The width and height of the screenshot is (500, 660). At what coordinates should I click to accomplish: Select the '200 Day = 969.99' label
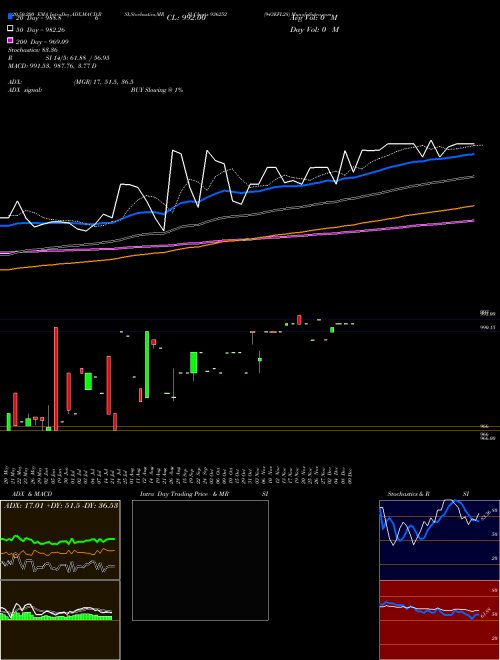[42, 41]
